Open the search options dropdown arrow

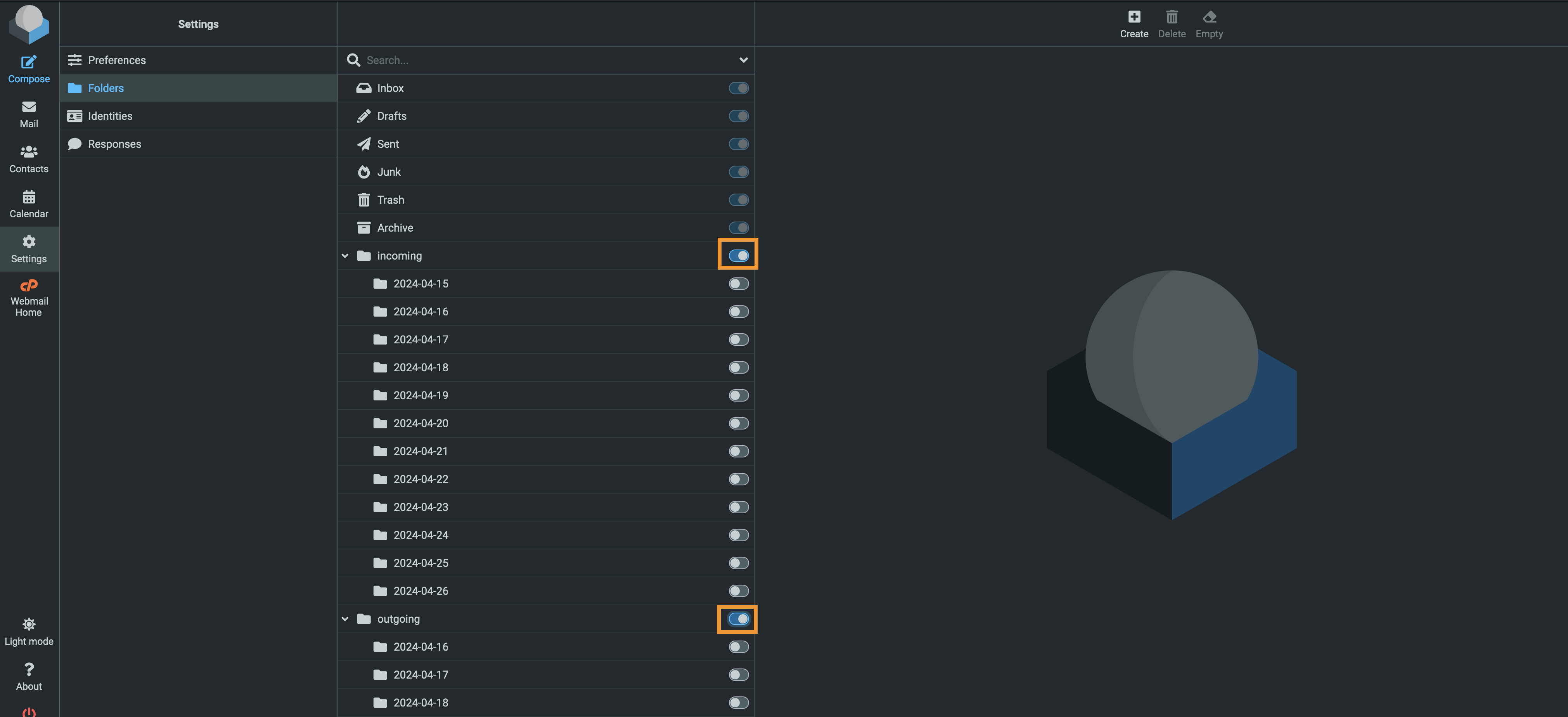click(743, 60)
